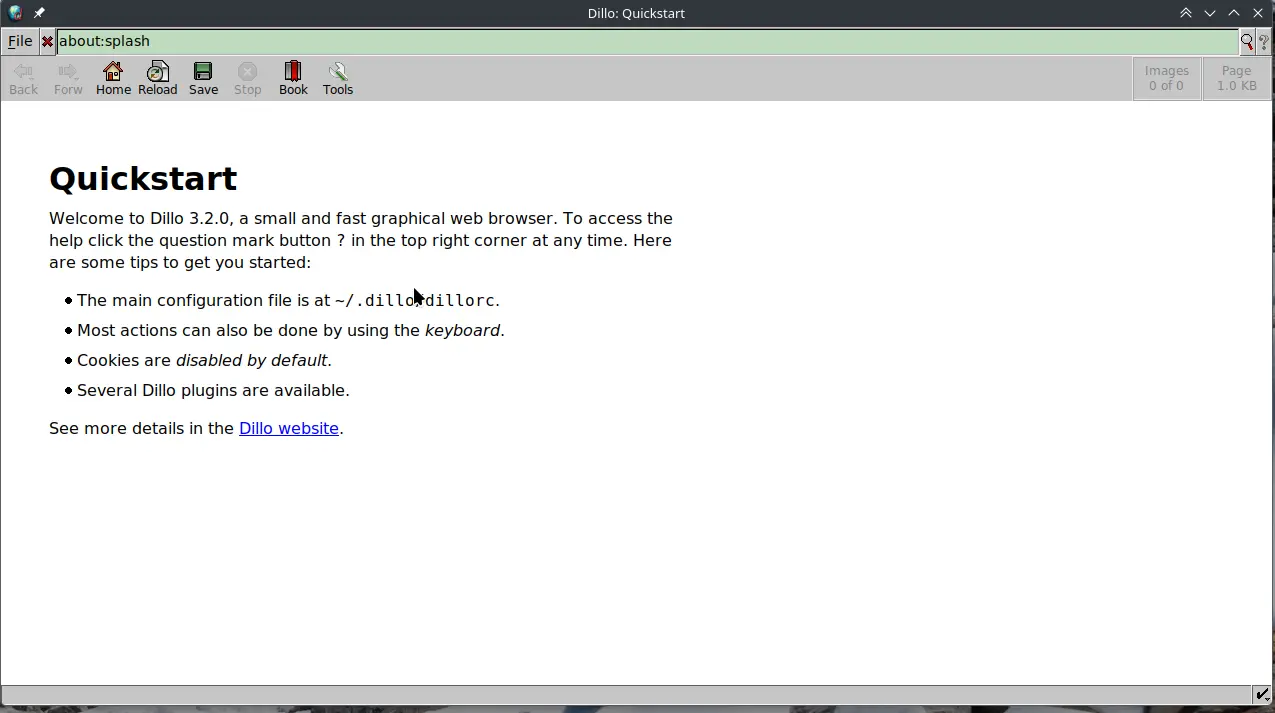Click the bug meter icon in status bar
This screenshot has width=1275, height=713.
click(1262, 695)
